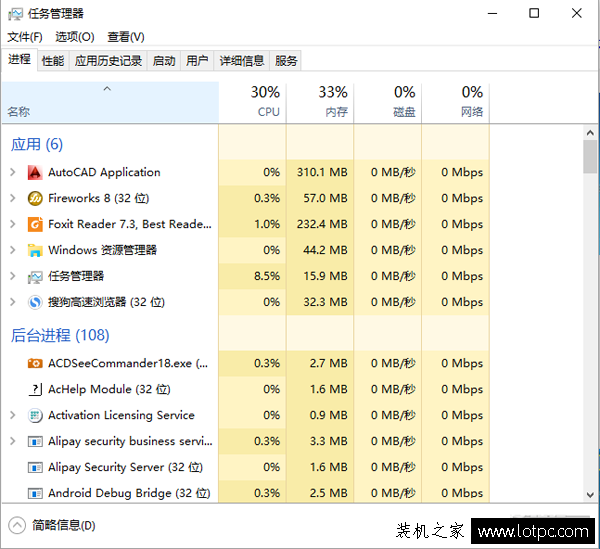Click the scrollbar up arrow
This screenshot has width=600, height=549.
click(590, 133)
